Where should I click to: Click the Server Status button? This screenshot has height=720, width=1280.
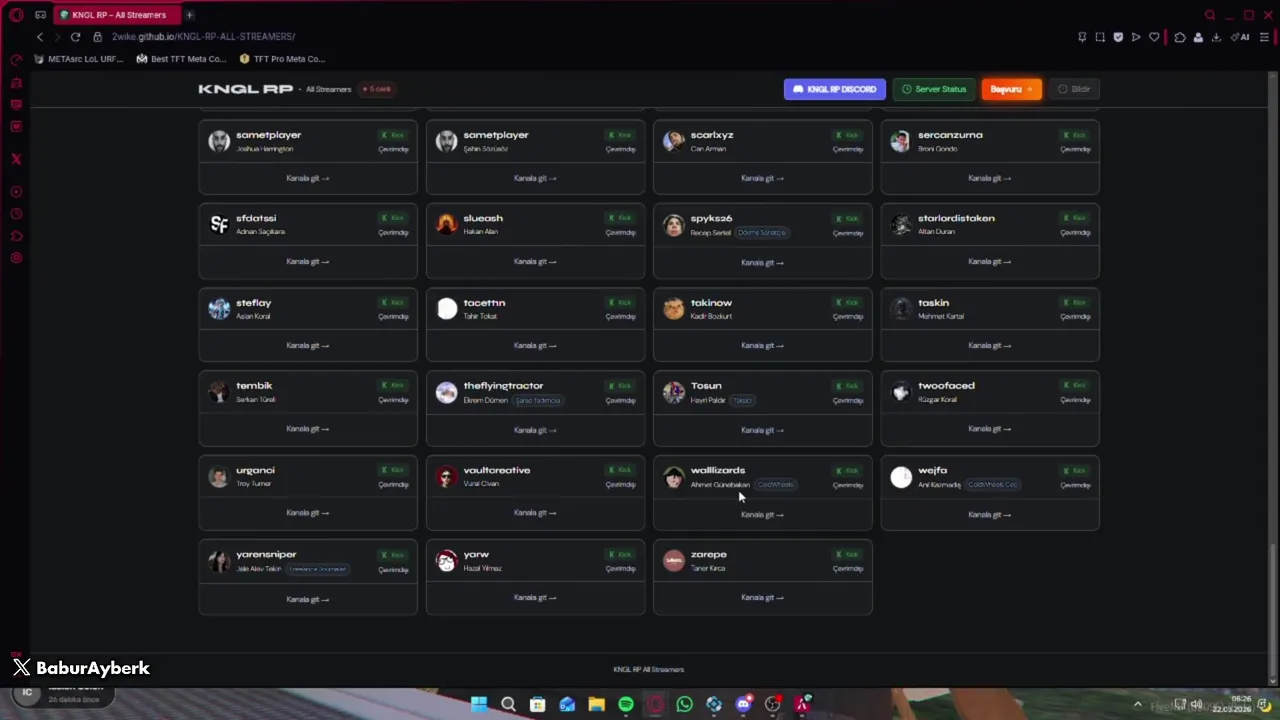[934, 89]
